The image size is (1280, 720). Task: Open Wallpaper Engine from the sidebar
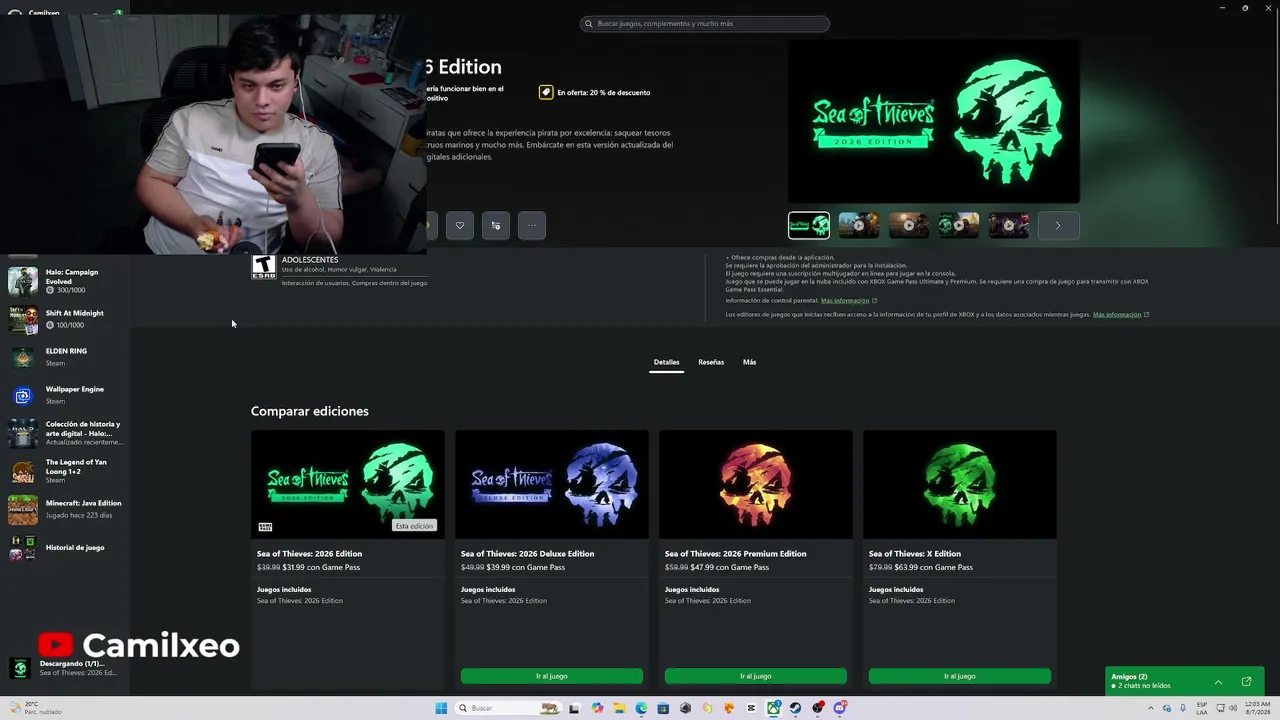[x=65, y=395]
